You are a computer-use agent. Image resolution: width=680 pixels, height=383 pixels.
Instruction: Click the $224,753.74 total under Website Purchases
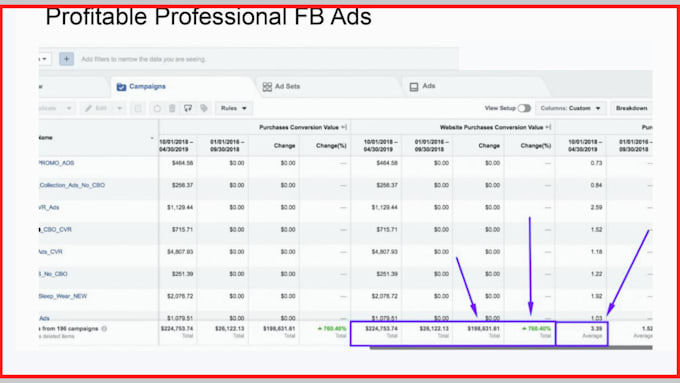(381, 329)
